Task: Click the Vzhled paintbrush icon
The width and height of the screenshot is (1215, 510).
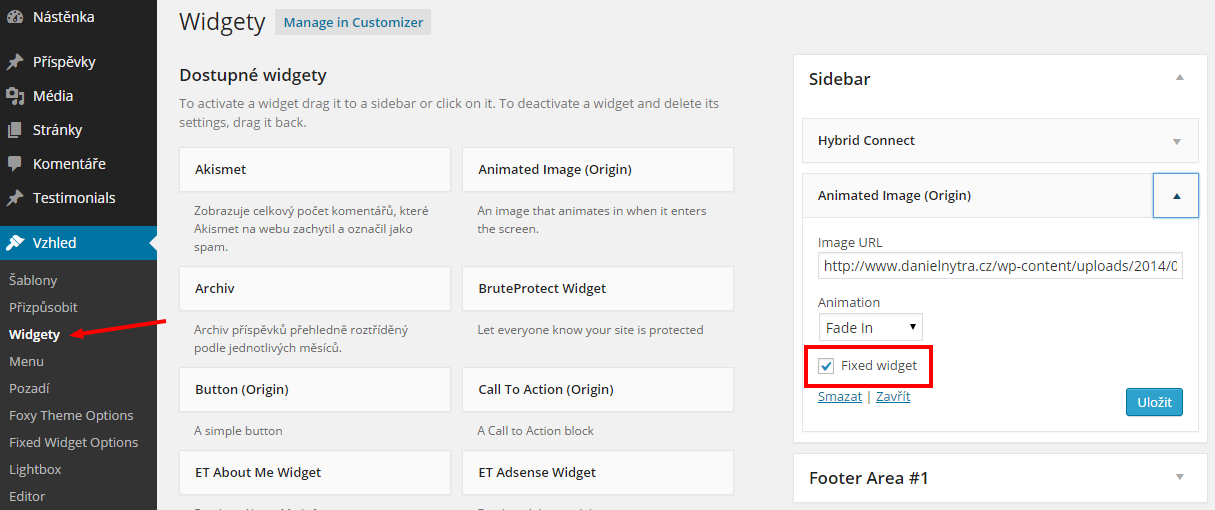Action: (15, 243)
